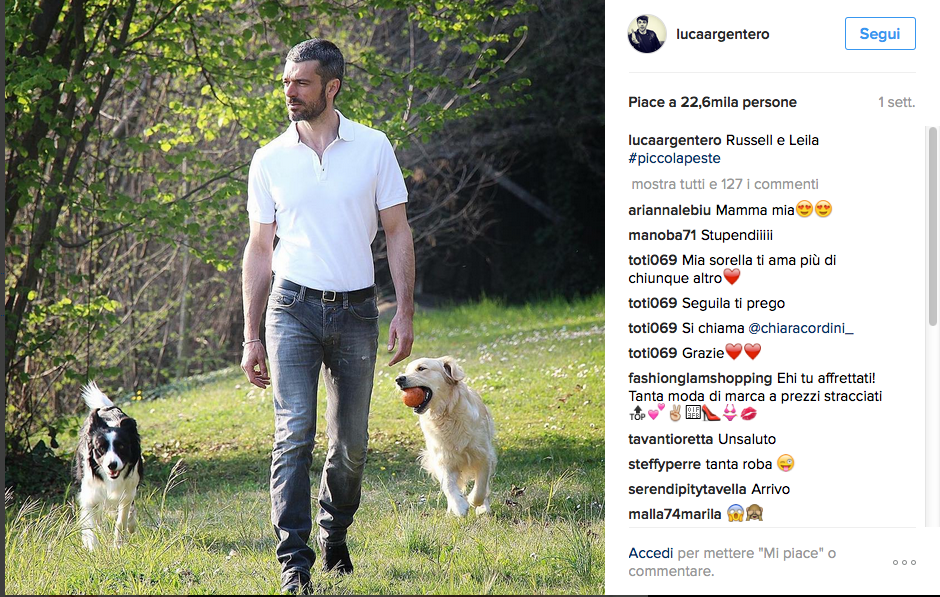Expand all 127 comments link
Viewport: 940px width, 597px height.
pos(725,184)
